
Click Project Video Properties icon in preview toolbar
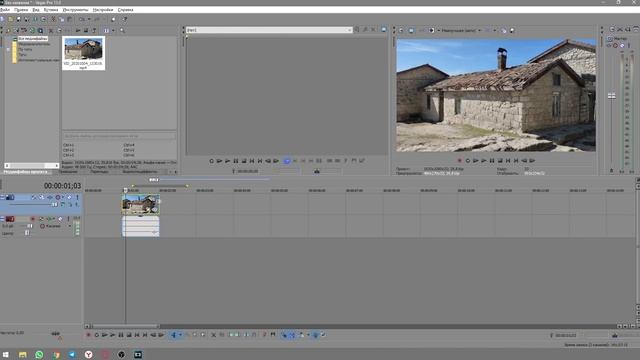pos(401,30)
